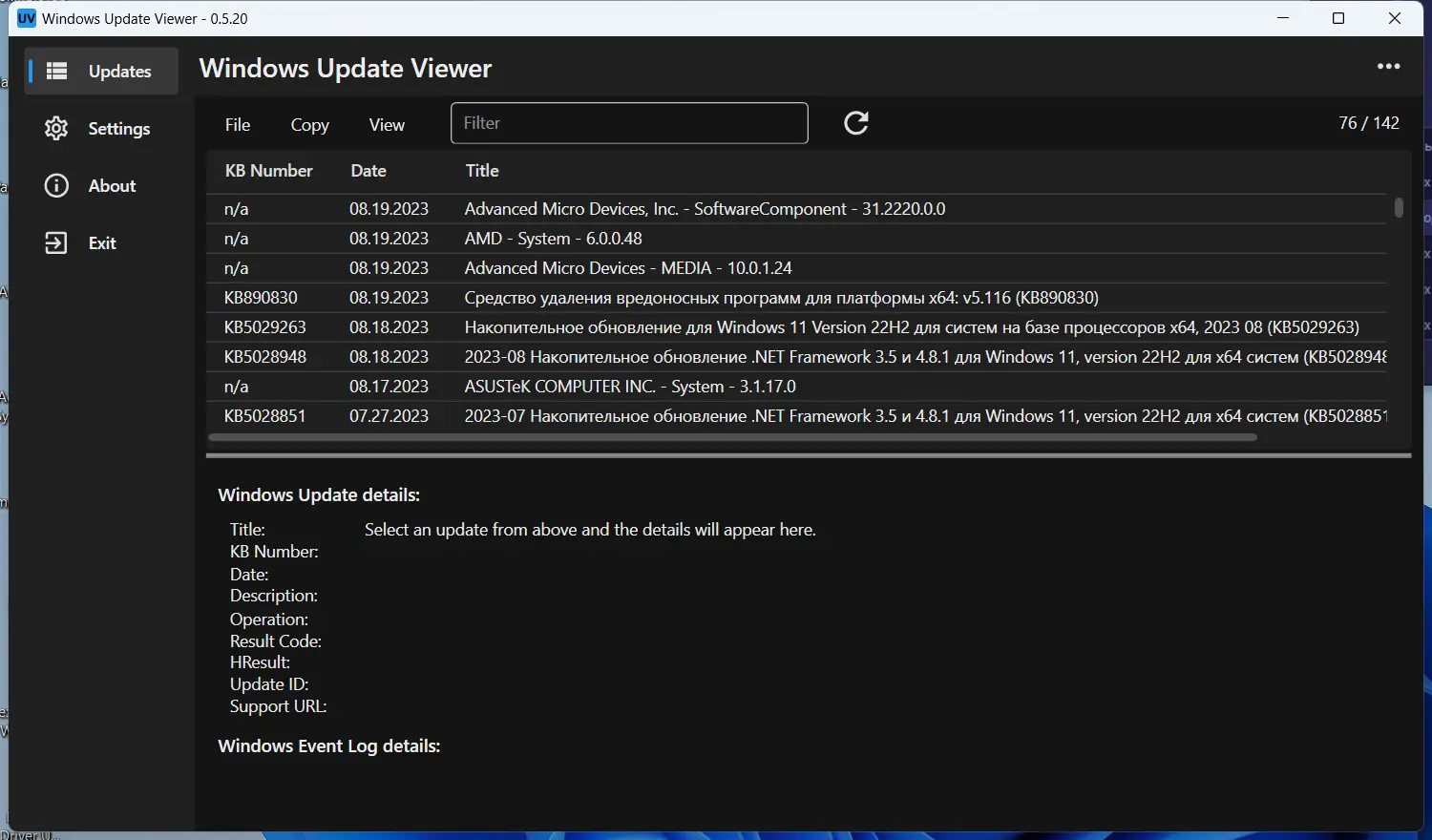Click the 76 / 142 update counter

tap(1369, 123)
